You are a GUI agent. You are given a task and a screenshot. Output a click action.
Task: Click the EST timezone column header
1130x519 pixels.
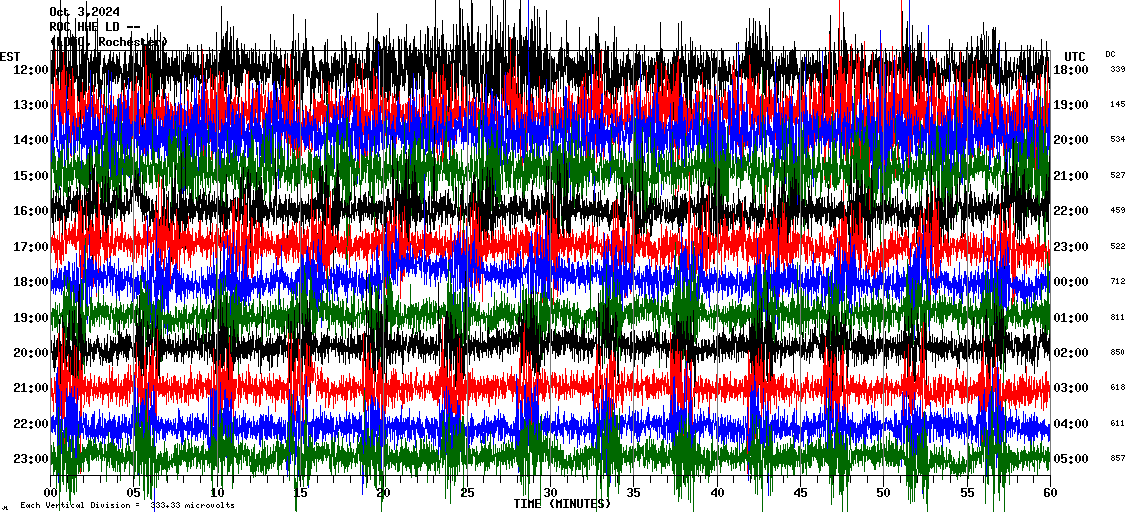pos(11,56)
